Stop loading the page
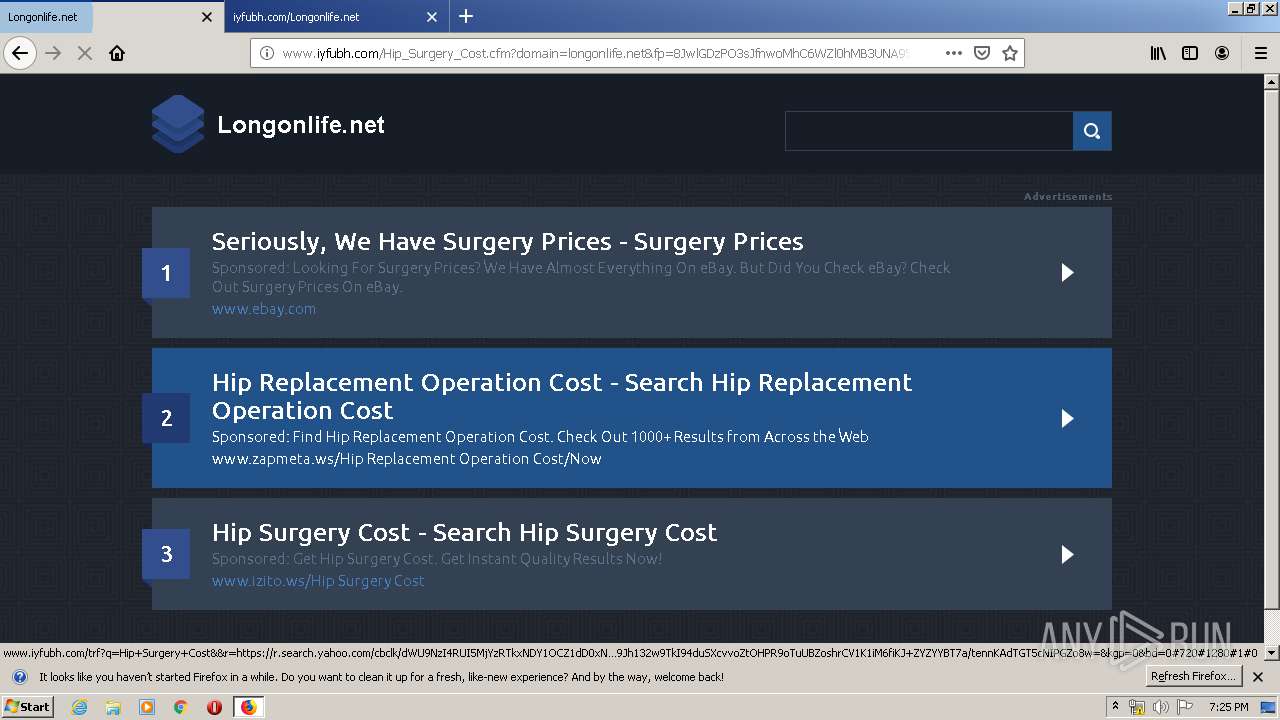Image resolution: width=1280 pixels, height=720 pixels. [85, 53]
